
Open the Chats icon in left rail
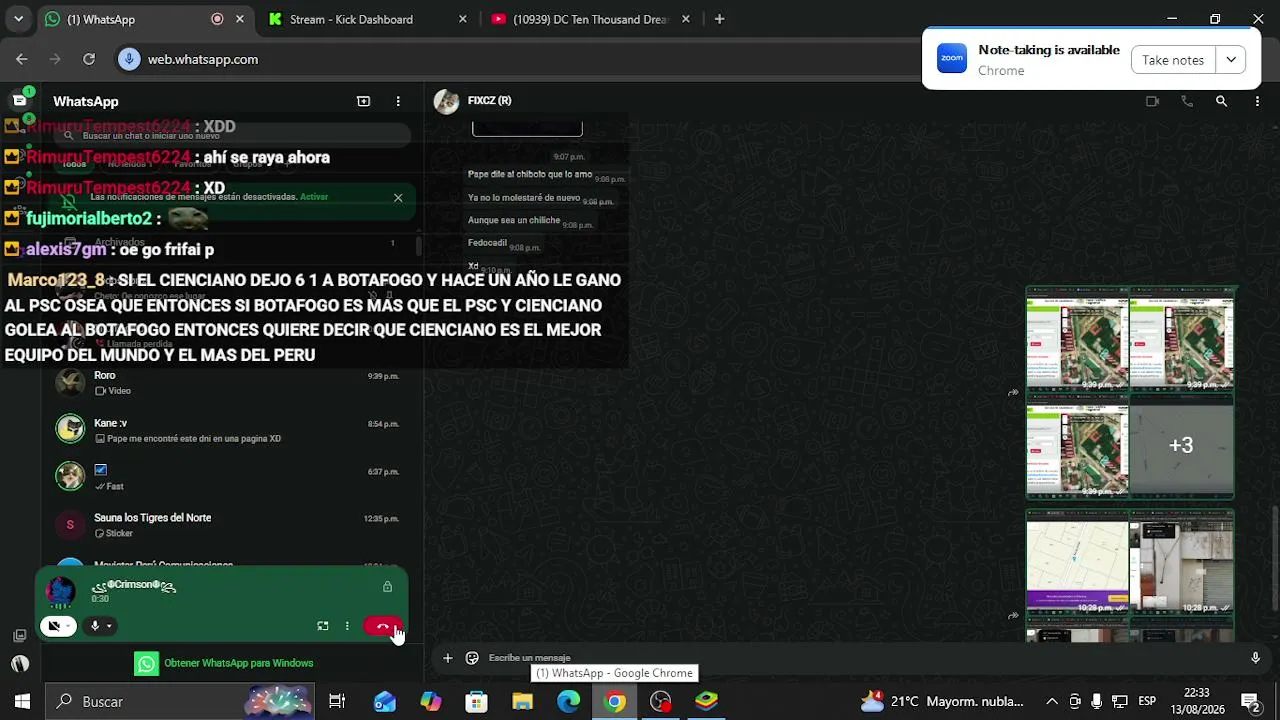(x=19, y=100)
